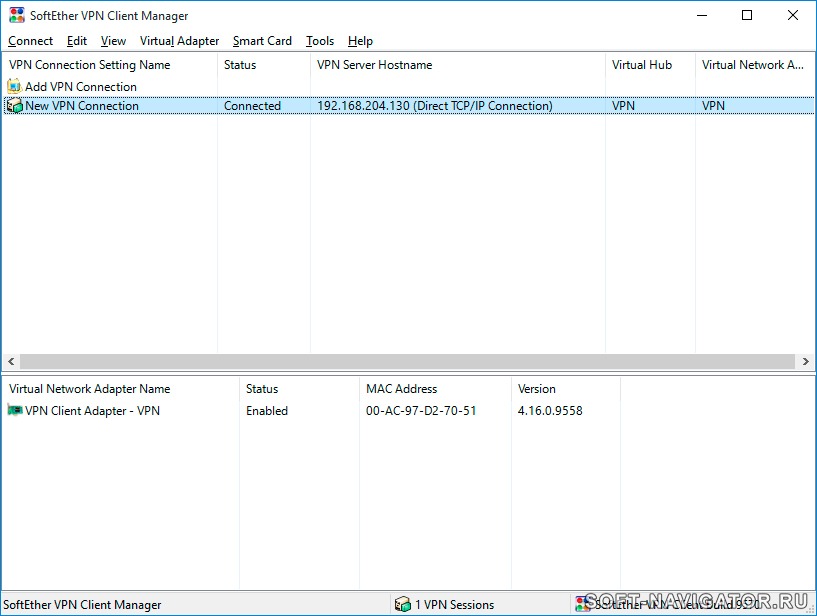Click the right arrow of horizontal scrollbar

tap(806, 361)
